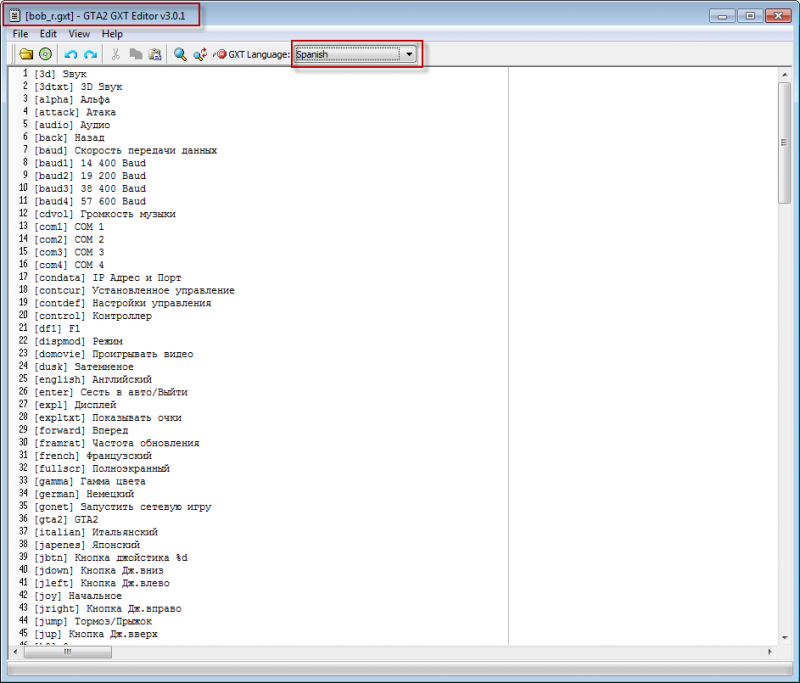Open the Edit menu
Viewport: 800px width, 683px height.
pyautogui.click(x=48, y=34)
